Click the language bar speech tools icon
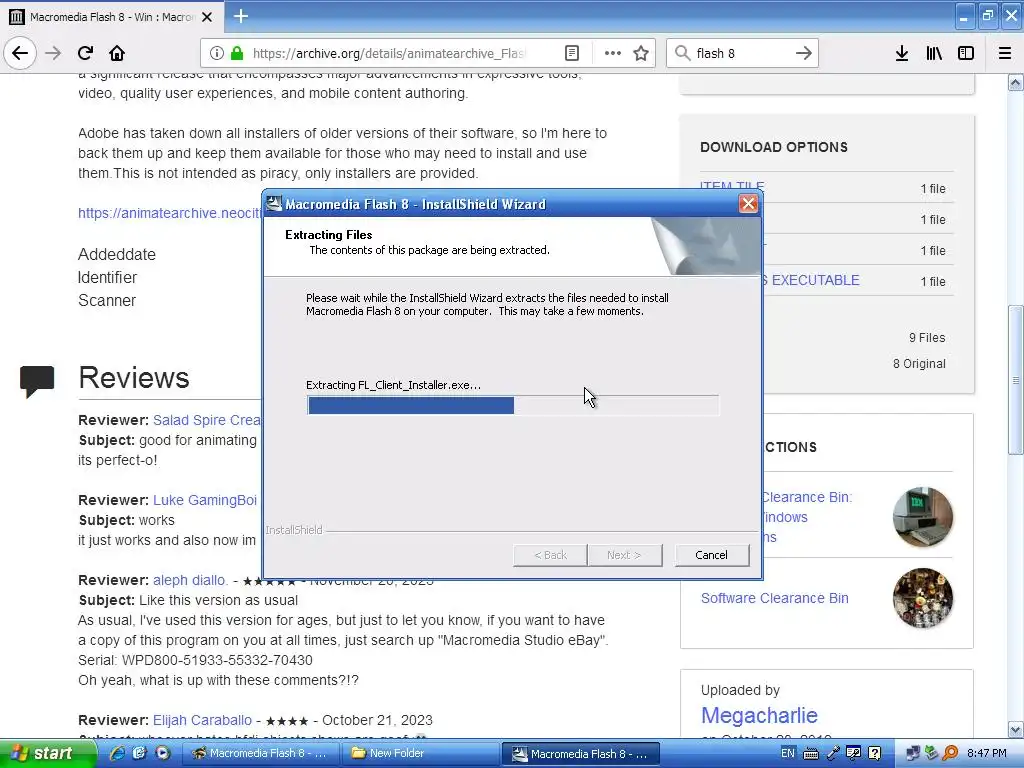Viewport: 1024px width, 768px height. [854, 754]
